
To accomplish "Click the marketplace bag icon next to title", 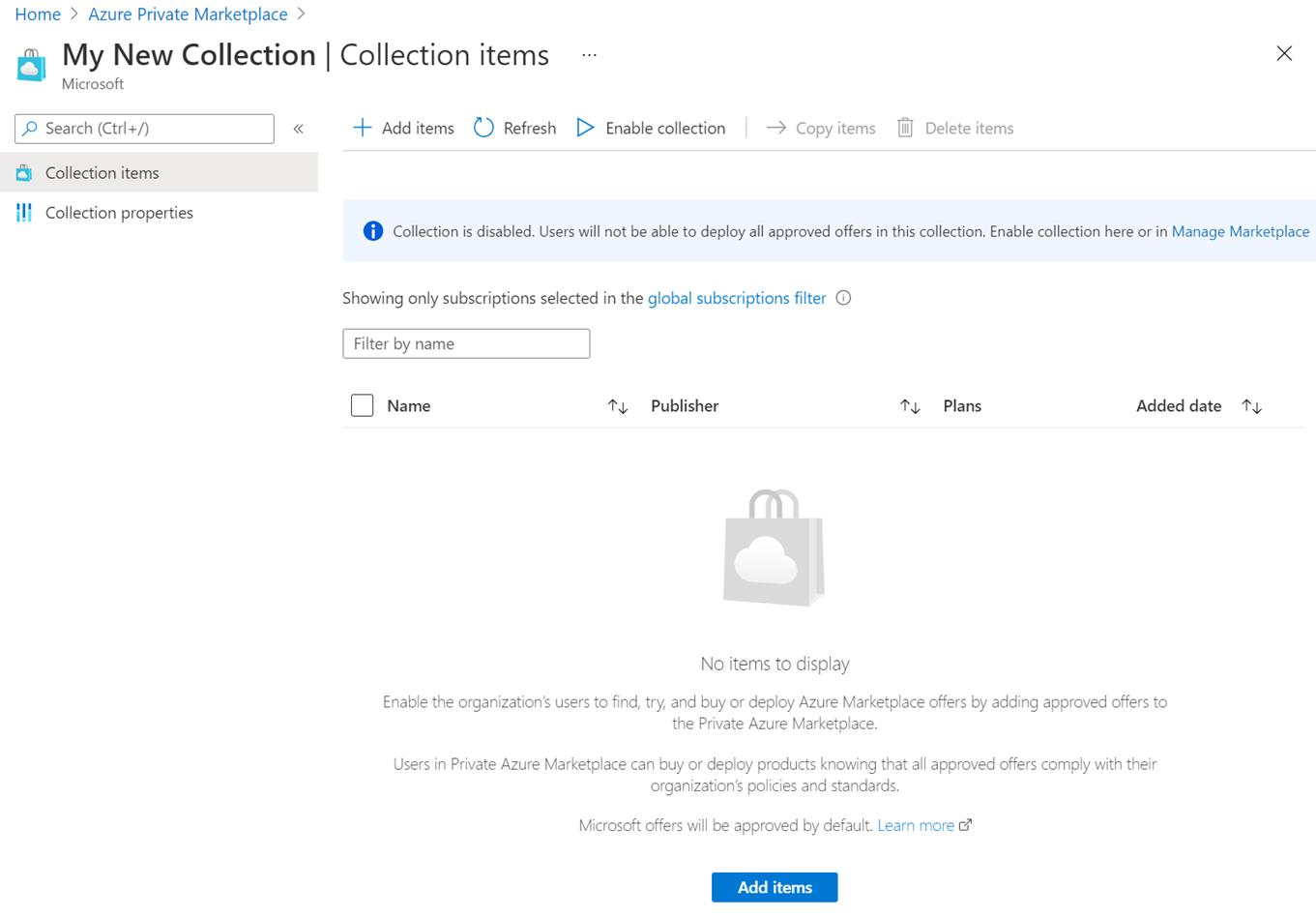I will coord(31,65).
